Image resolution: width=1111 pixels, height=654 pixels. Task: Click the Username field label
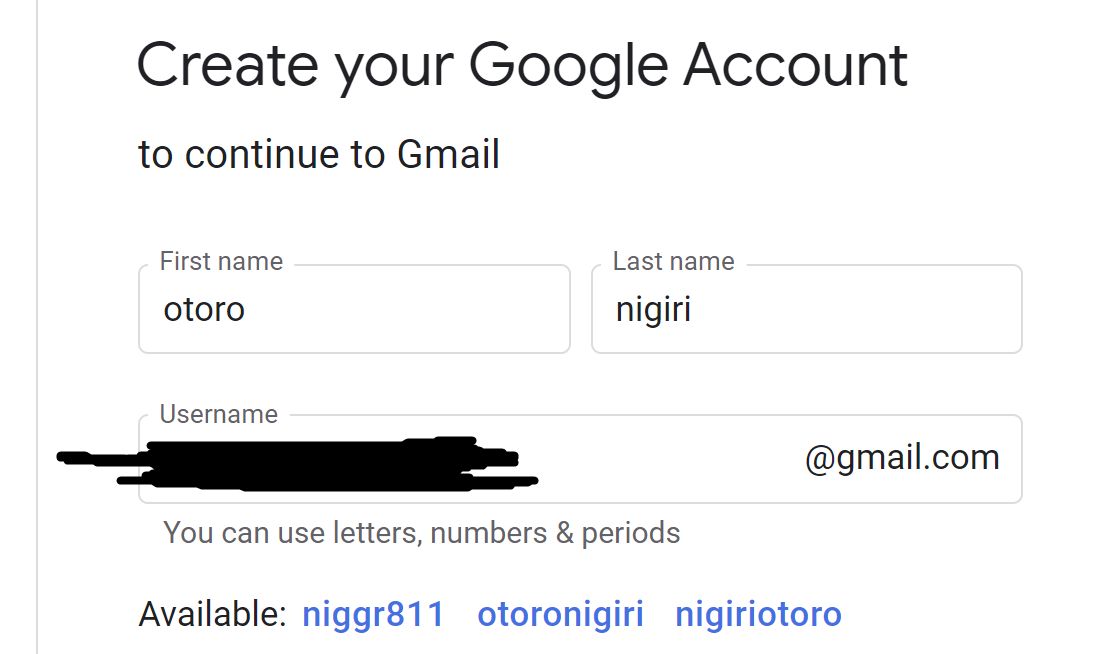[x=218, y=413]
